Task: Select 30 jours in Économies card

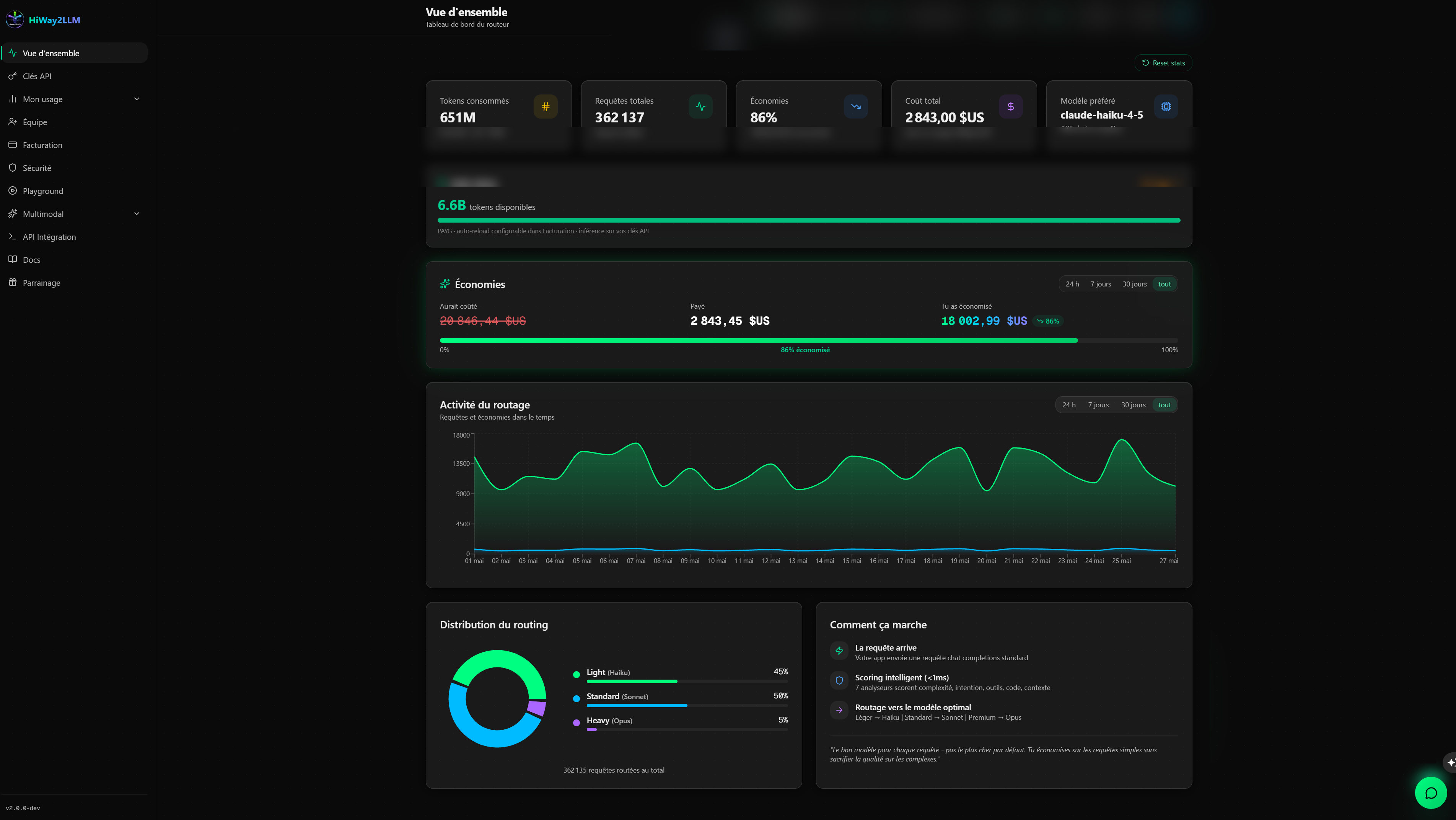Action: click(x=1134, y=284)
